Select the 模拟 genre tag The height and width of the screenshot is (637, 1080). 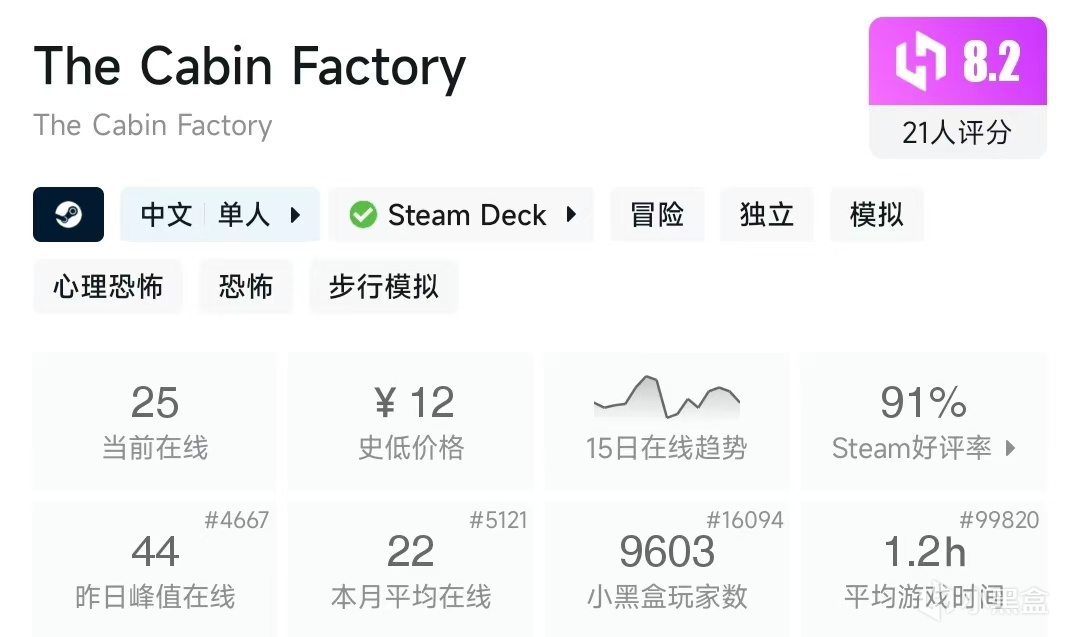pos(876,214)
